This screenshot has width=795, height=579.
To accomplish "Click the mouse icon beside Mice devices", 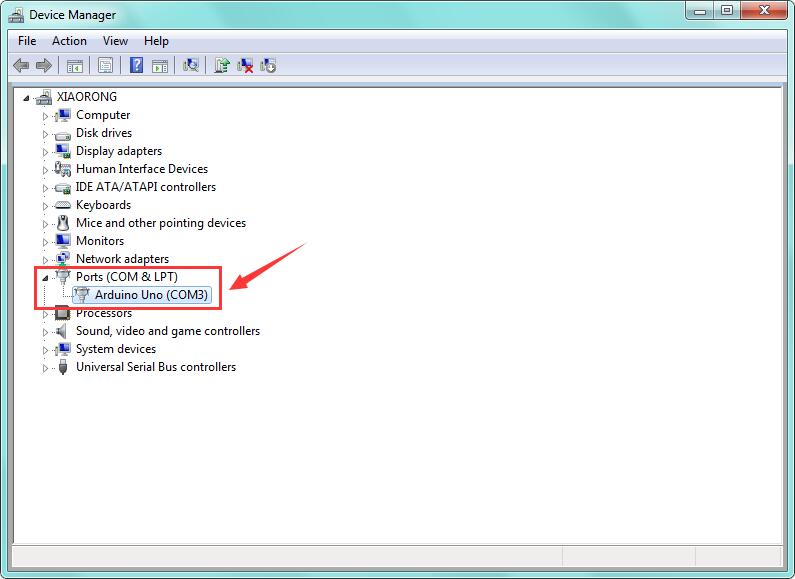I will tap(63, 223).
